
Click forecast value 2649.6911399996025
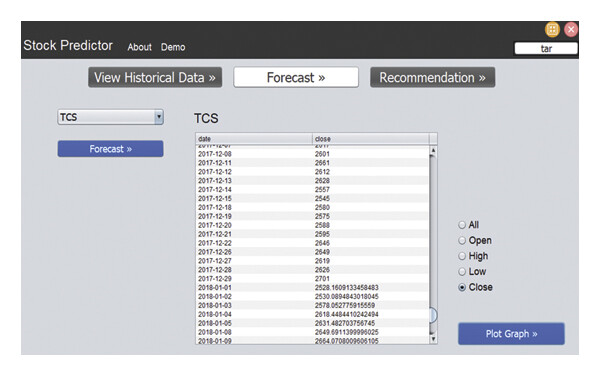coord(347,332)
